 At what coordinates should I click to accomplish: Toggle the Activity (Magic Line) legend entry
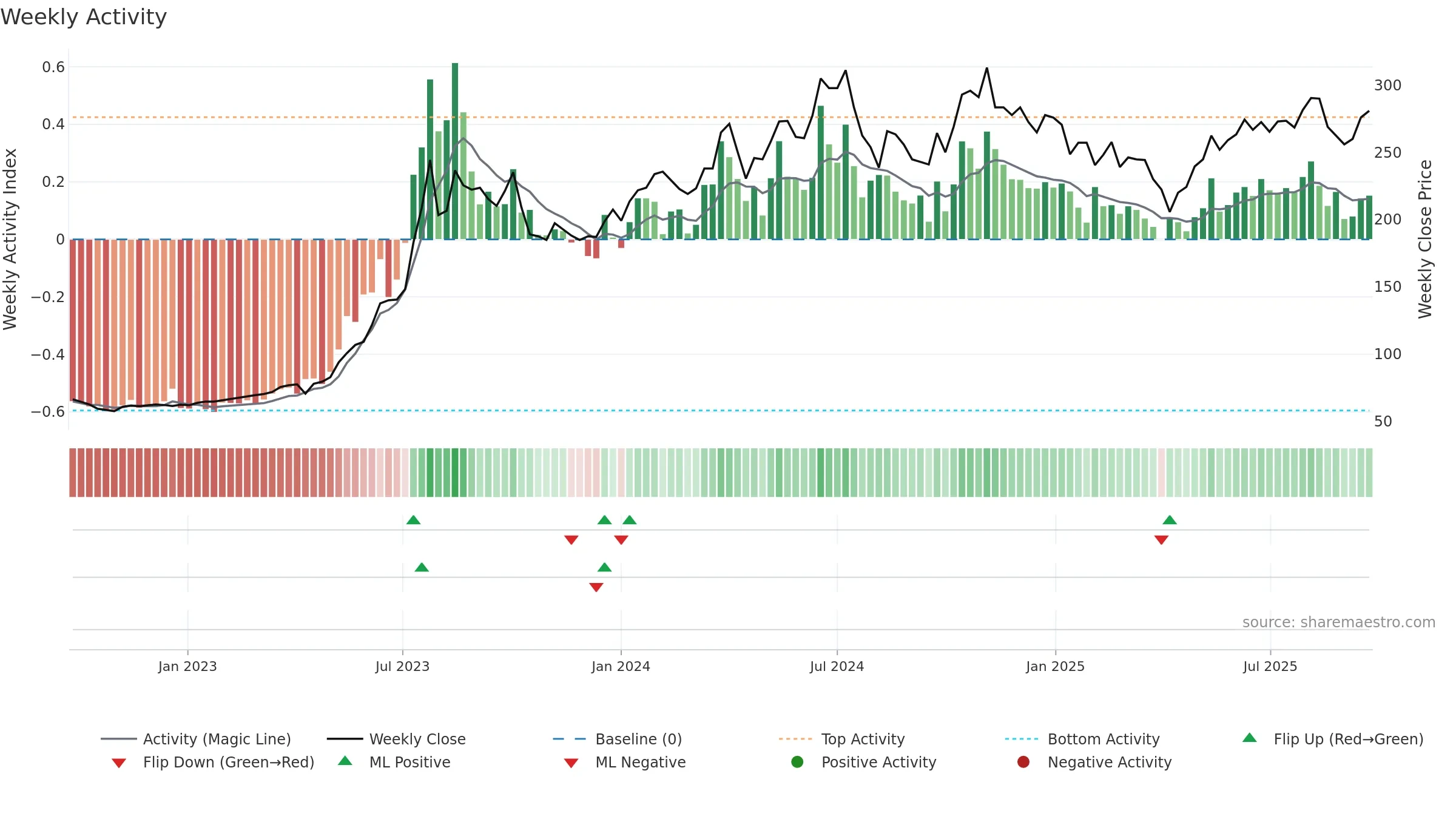click(196, 739)
